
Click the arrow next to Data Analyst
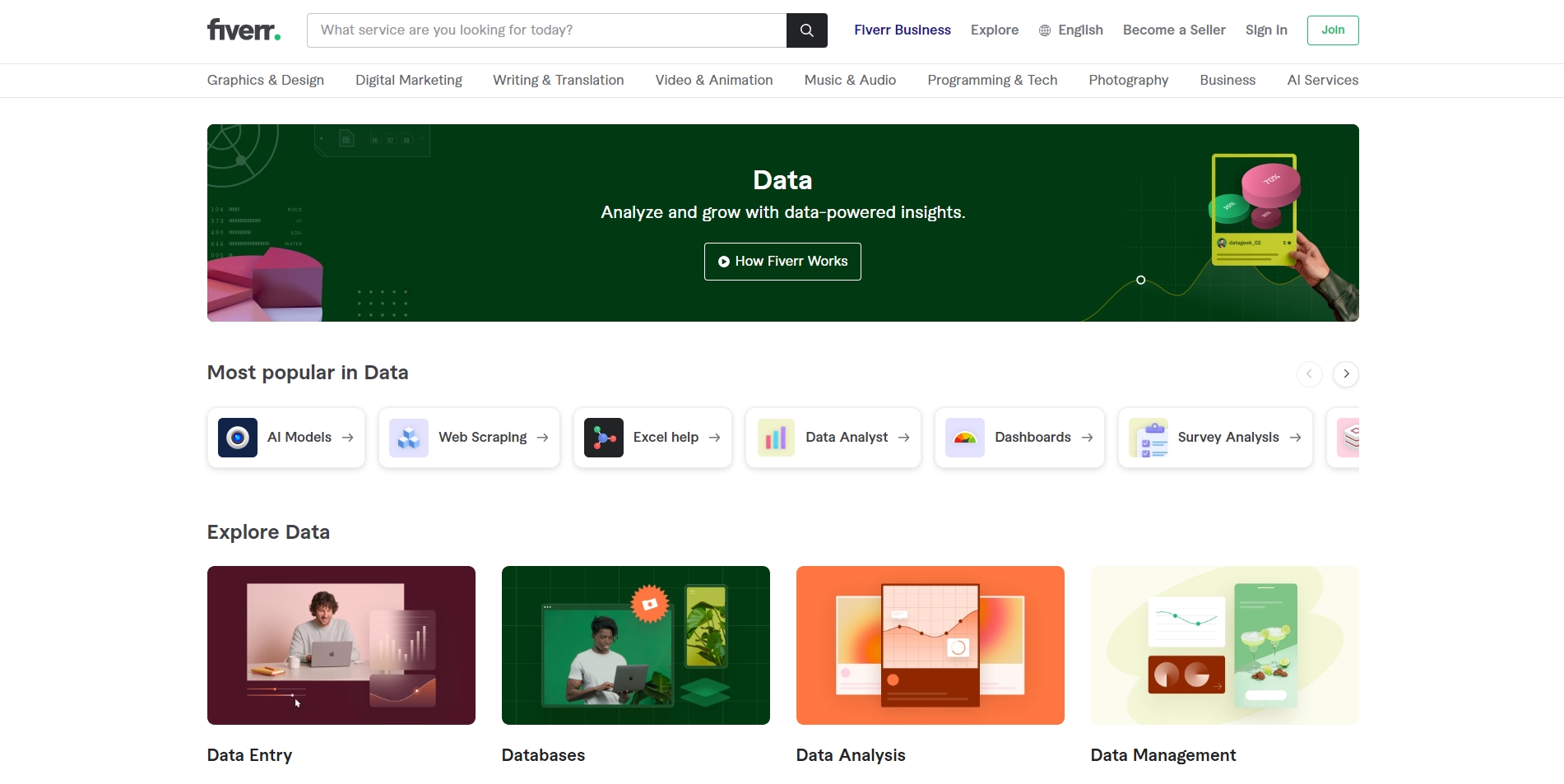[904, 438]
